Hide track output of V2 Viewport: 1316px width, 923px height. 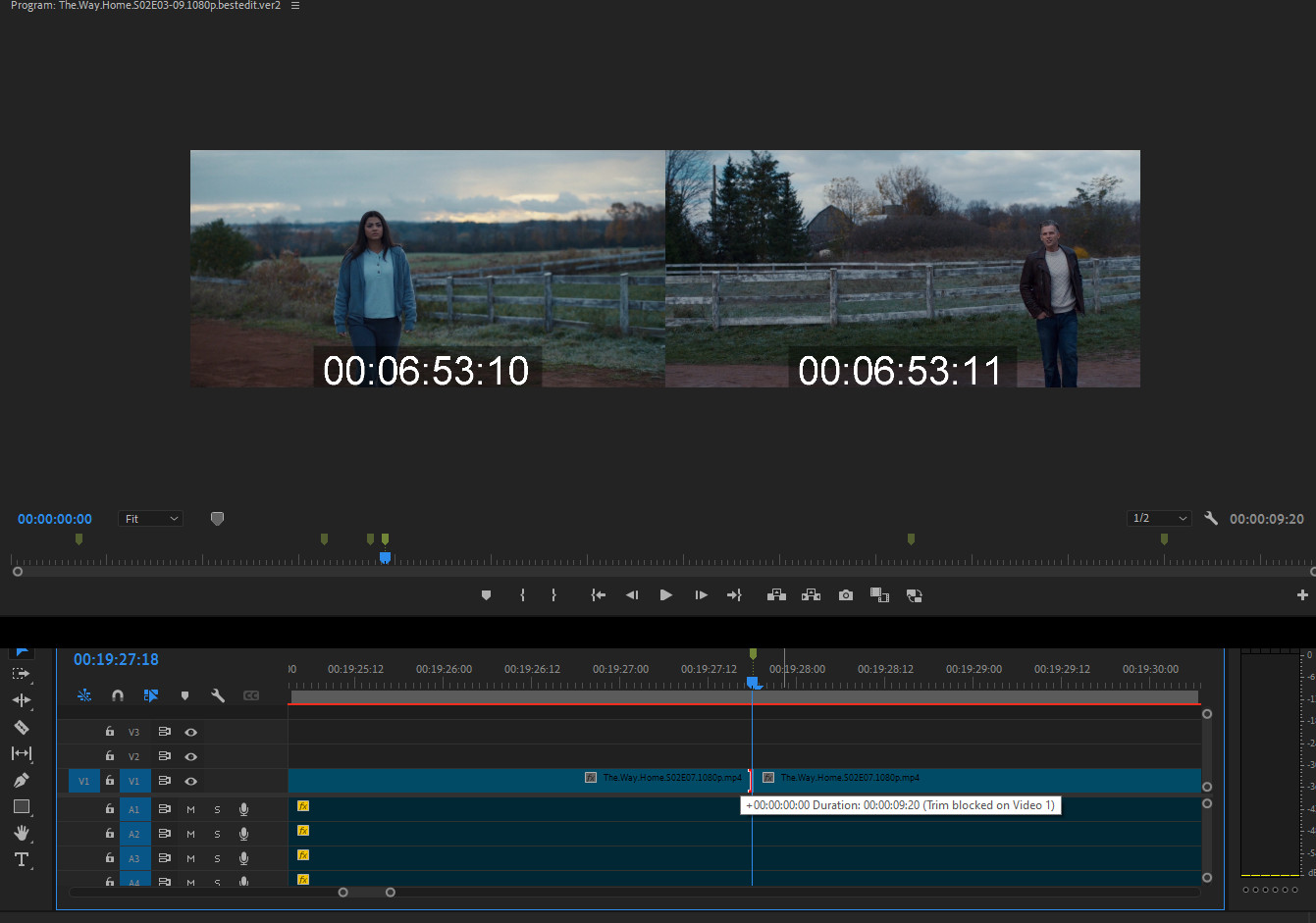pos(190,756)
